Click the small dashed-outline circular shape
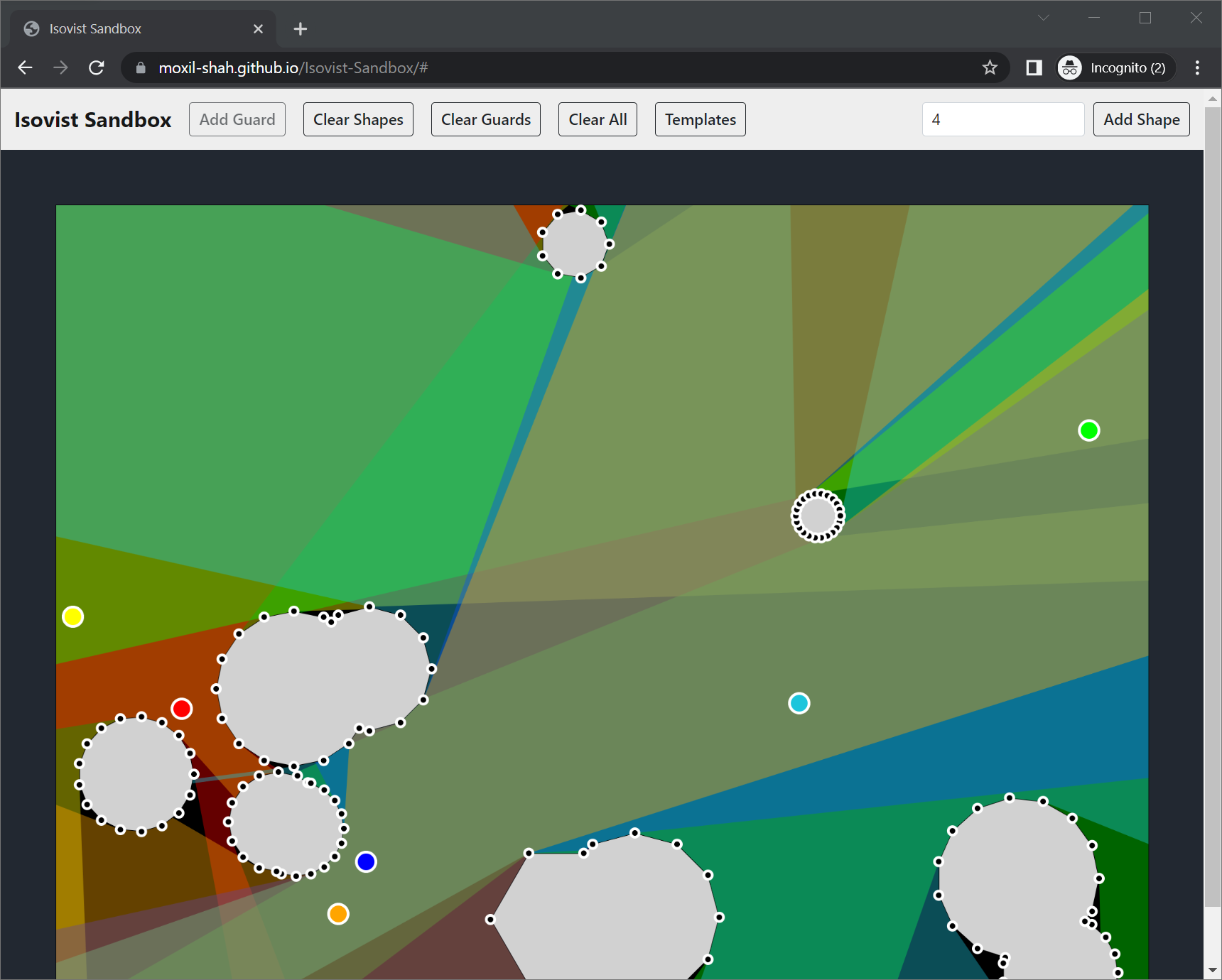Image resolution: width=1222 pixels, height=980 pixels. pos(818,516)
